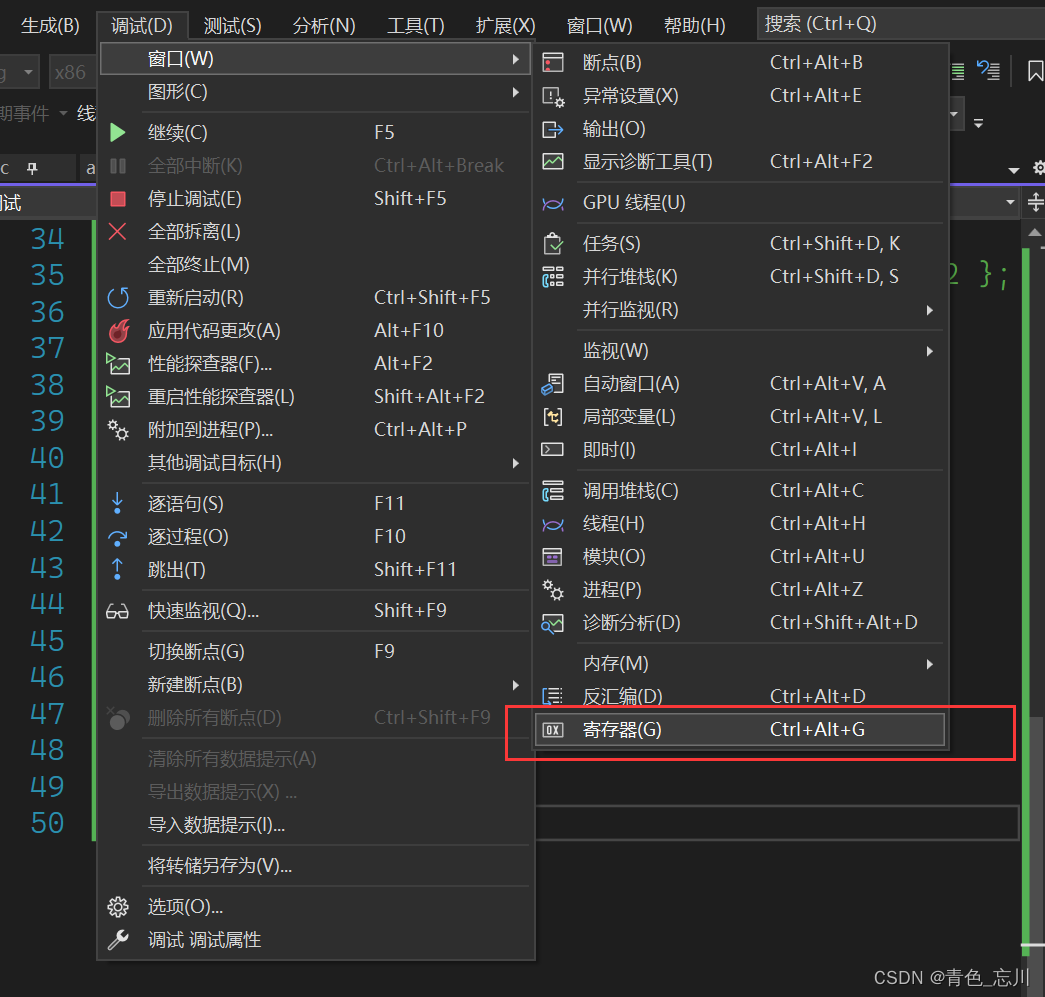The height and width of the screenshot is (997, 1045).
Task: Click the GPU Threads (GPU 线程) icon
Action: 552,203
